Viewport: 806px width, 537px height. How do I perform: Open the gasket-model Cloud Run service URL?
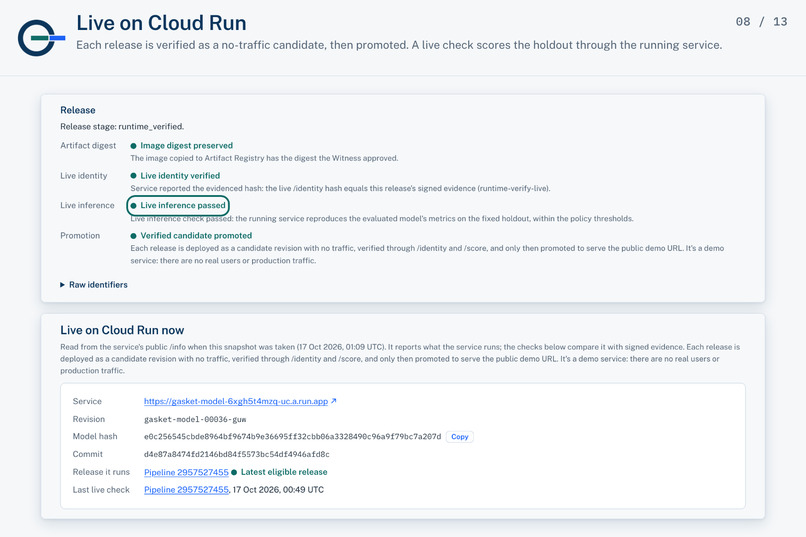[236, 401]
